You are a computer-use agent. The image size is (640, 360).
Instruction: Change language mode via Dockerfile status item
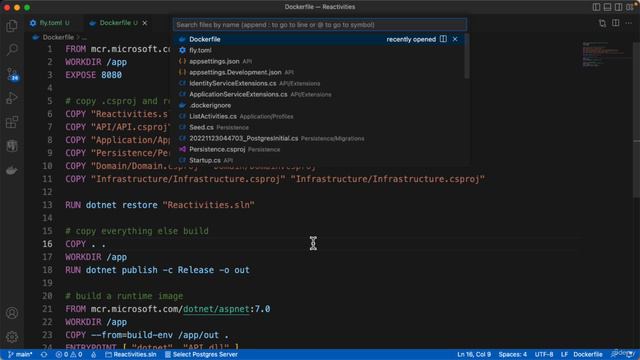[588, 354]
